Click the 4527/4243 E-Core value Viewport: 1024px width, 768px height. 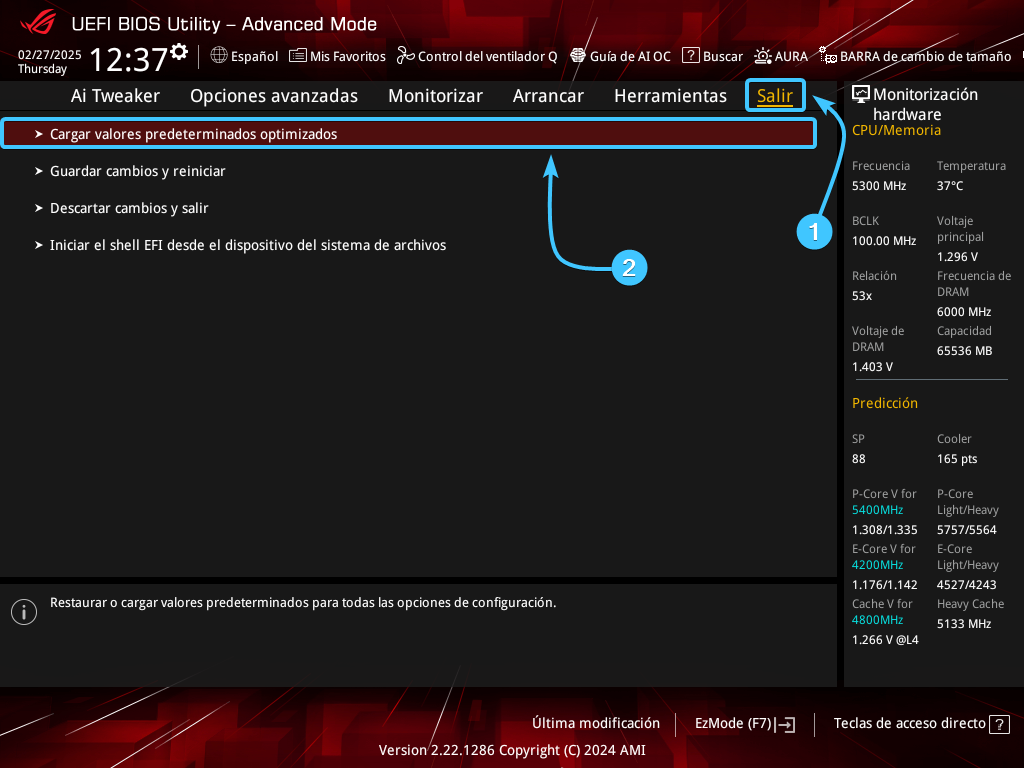pyautogui.click(x=967, y=584)
